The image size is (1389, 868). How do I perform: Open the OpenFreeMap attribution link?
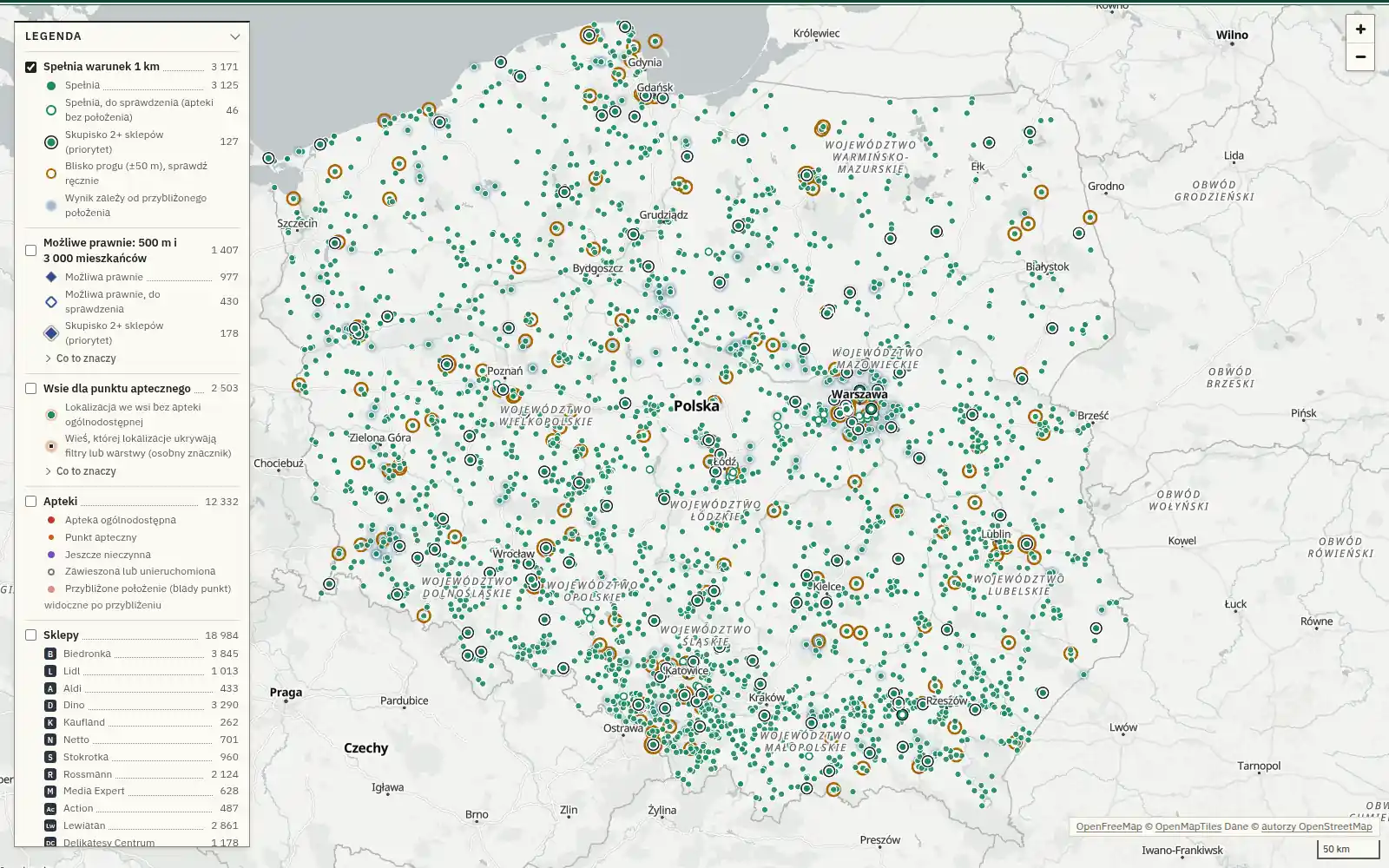tap(1109, 826)
